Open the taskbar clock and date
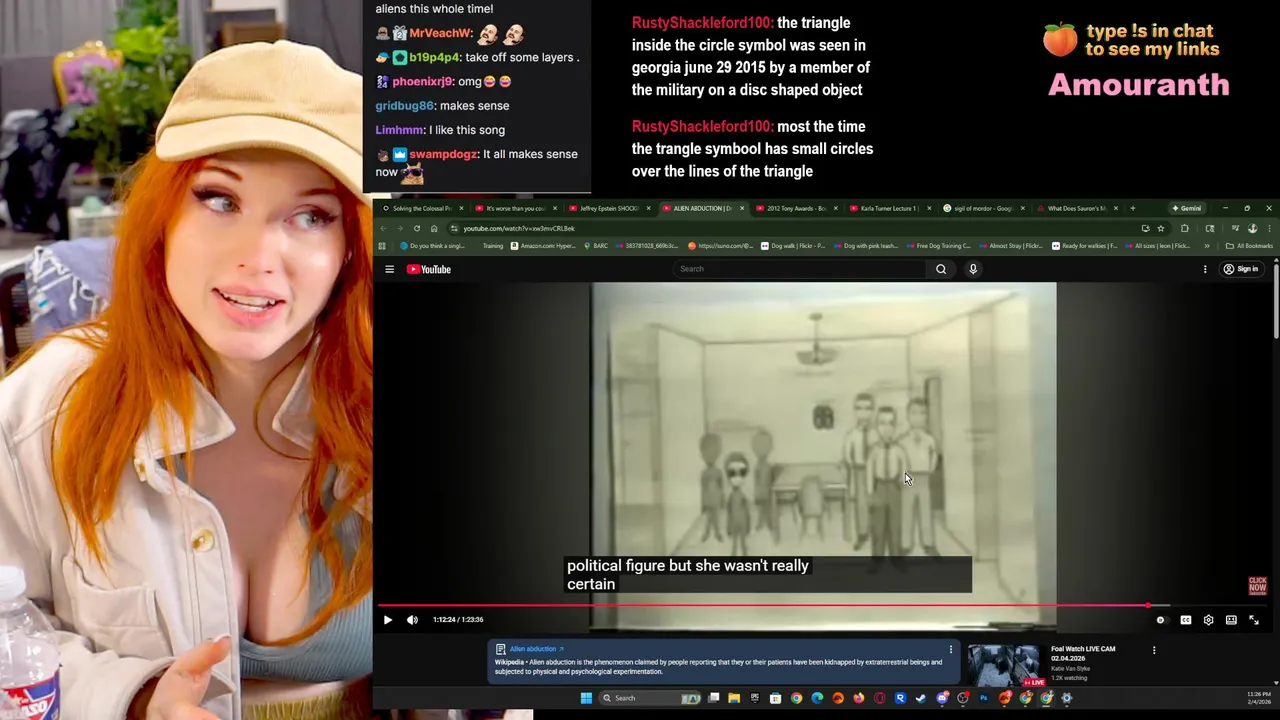This screenshot has height=720, width=1280. [x=1259, y=698]
